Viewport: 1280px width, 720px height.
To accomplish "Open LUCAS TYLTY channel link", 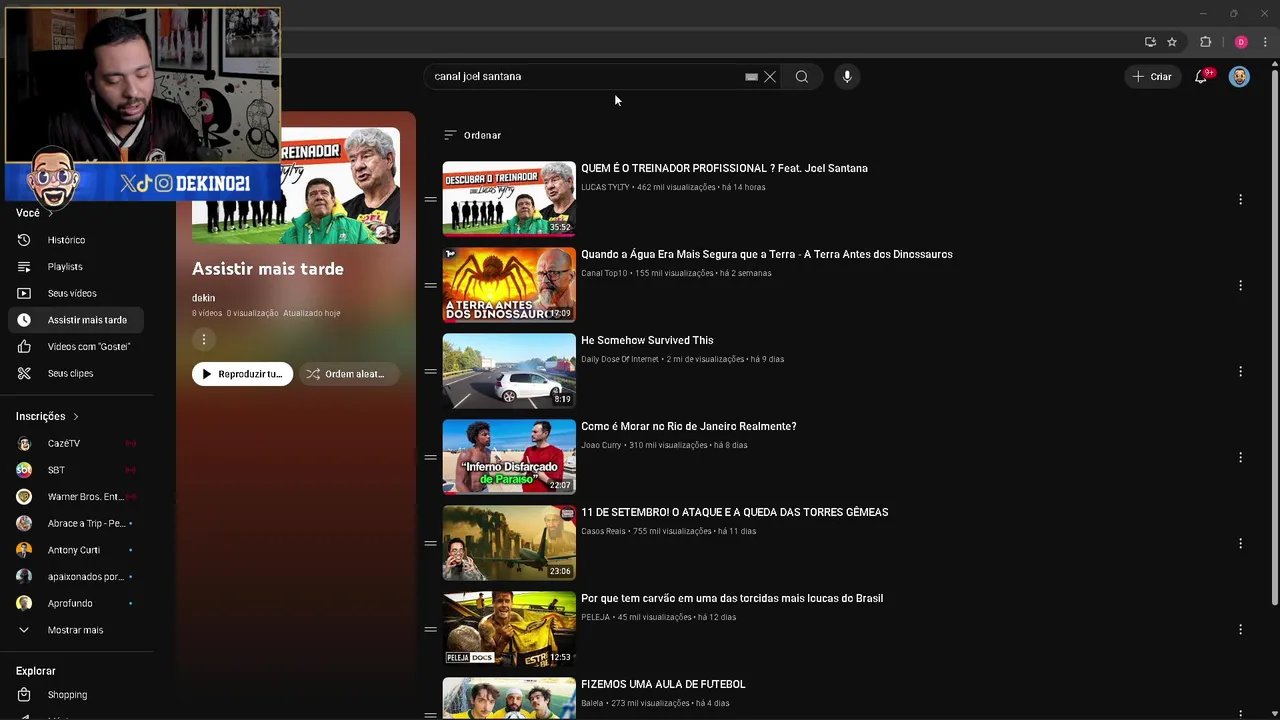I will tap(605, 187).
